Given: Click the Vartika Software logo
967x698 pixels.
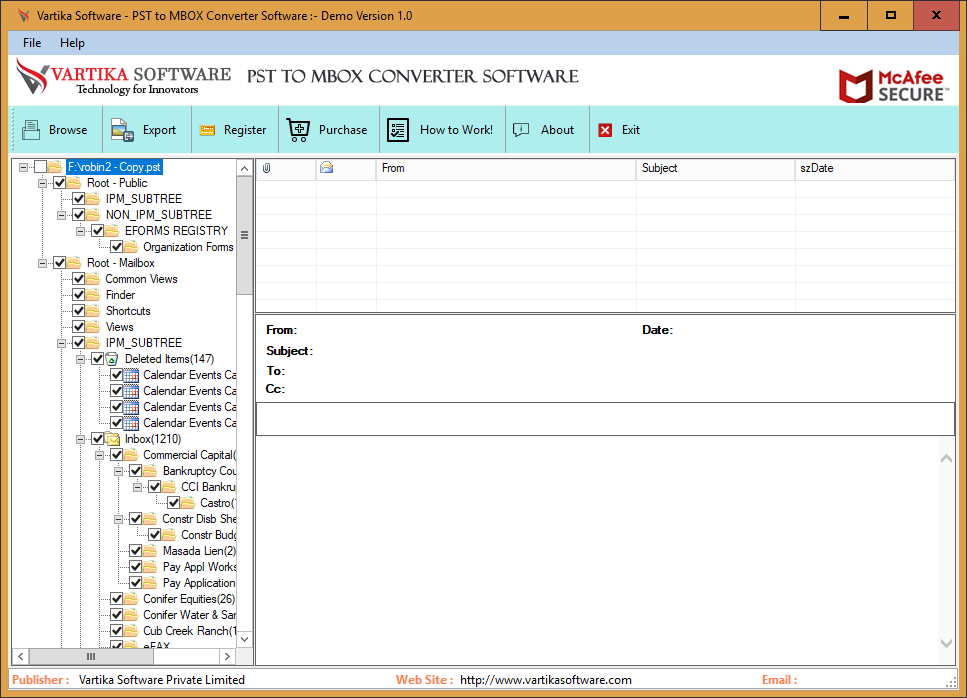Looking at the screenshot, I should (x=123, y=77).
